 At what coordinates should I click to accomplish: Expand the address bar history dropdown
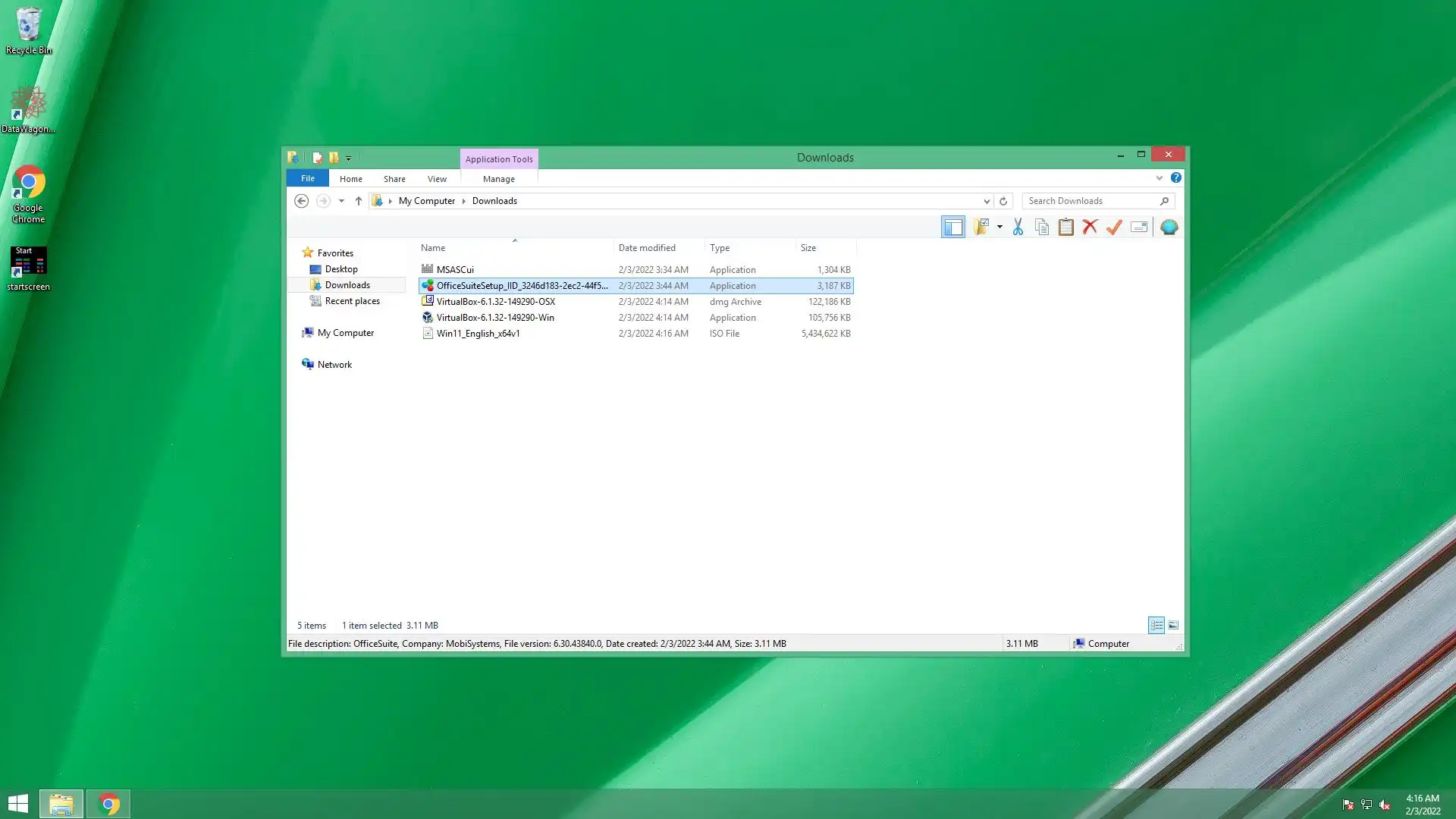987,201
